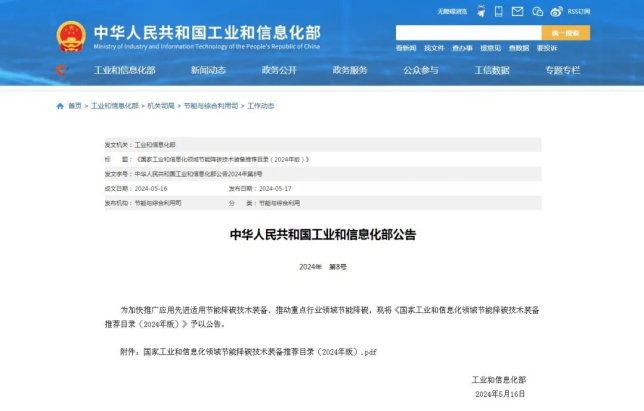
Task: Click the home icon in breadcrumb
Action: 60,106
